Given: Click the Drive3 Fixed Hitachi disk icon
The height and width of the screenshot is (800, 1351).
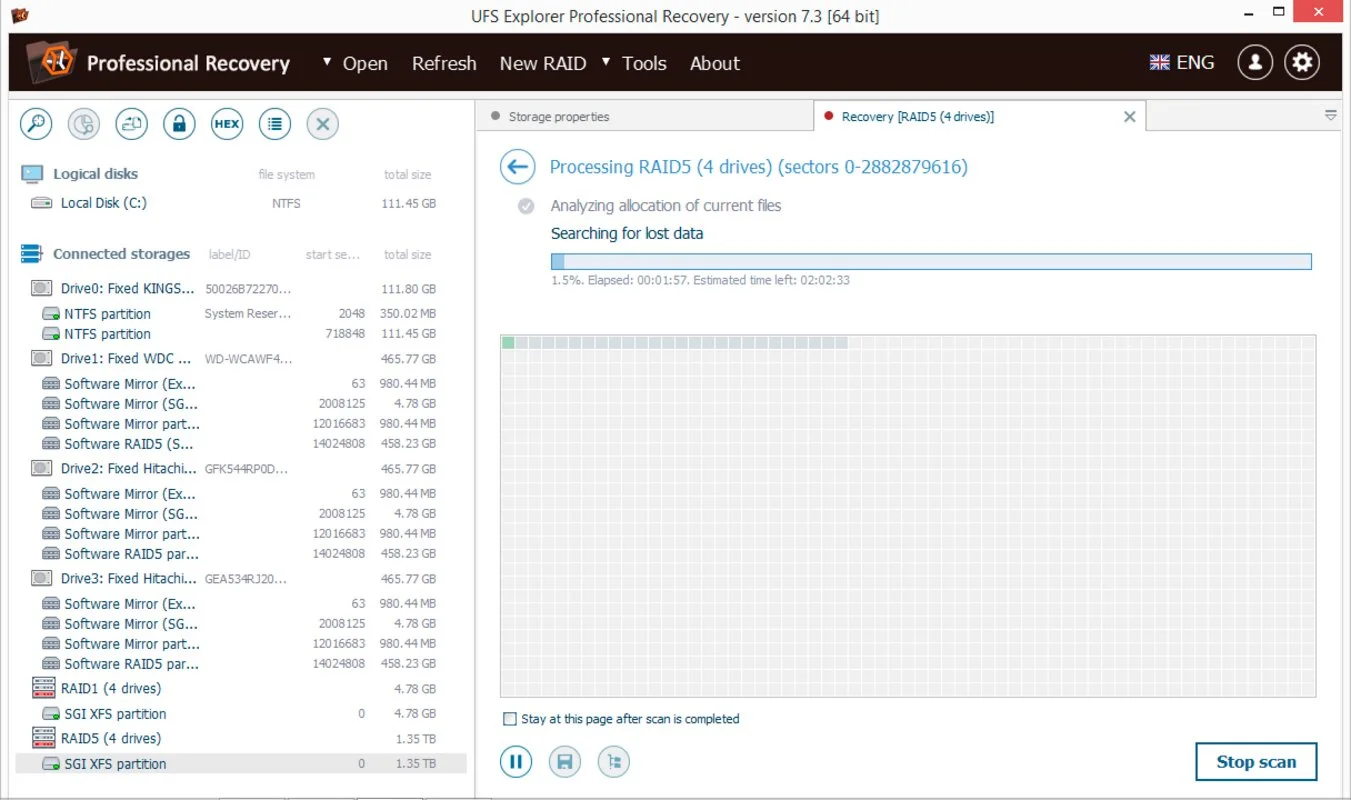Looking at the screenshot, I should coord(41,578).
